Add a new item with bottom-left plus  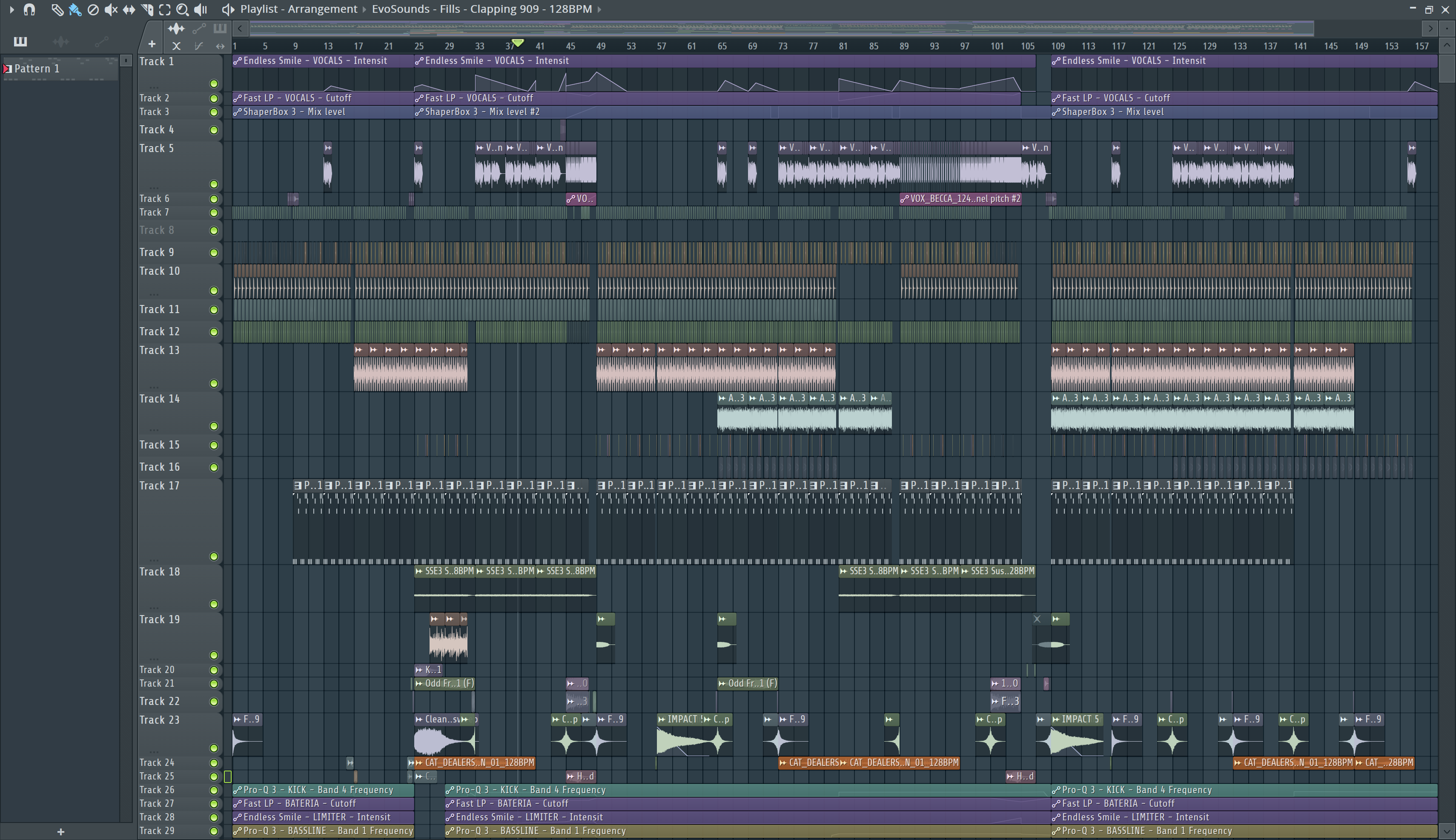(x=60, y=831)
